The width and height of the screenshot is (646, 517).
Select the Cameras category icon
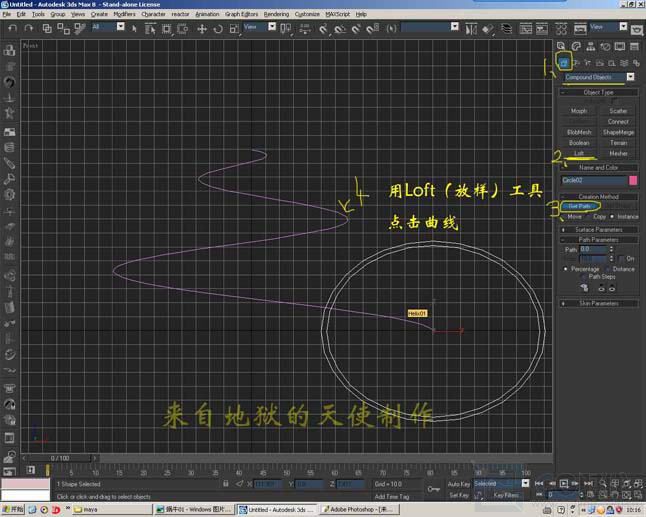(600, 63)
